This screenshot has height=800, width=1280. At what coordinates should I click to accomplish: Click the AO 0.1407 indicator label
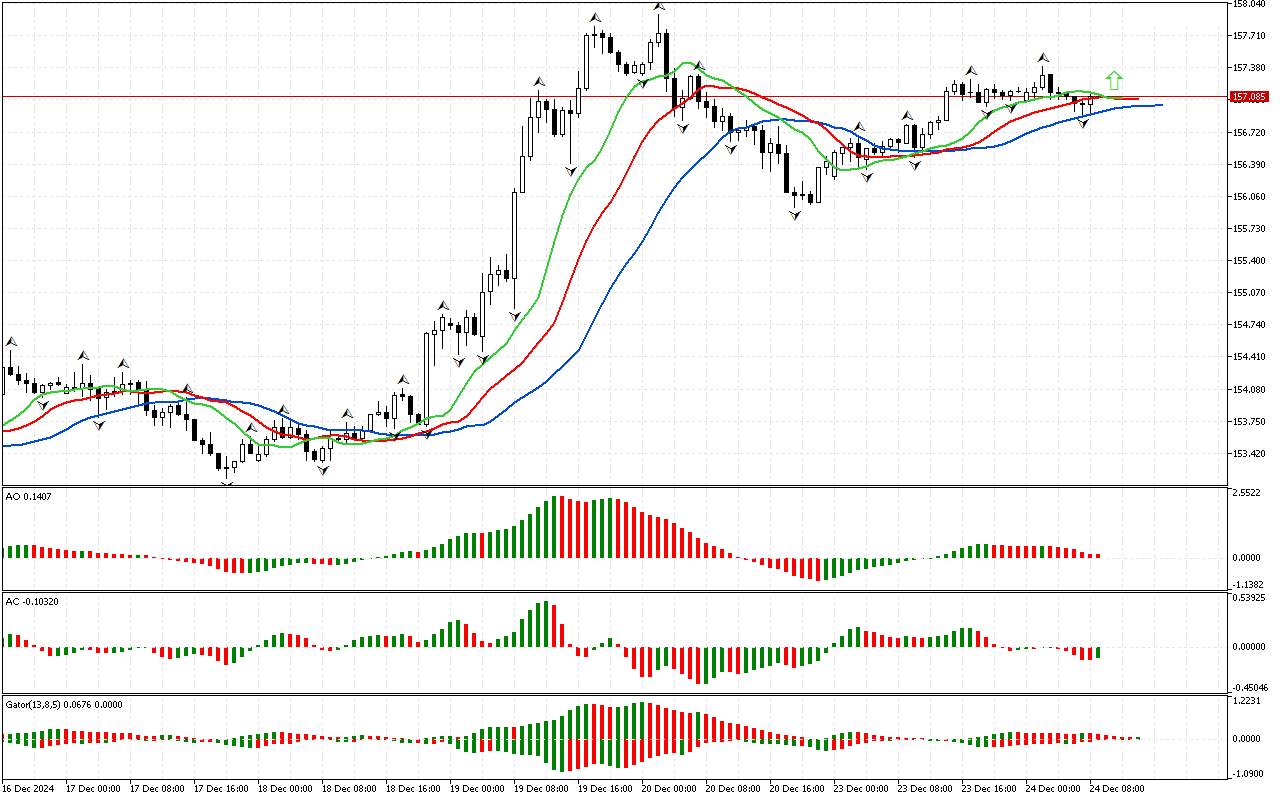click(x=28, y=495)
